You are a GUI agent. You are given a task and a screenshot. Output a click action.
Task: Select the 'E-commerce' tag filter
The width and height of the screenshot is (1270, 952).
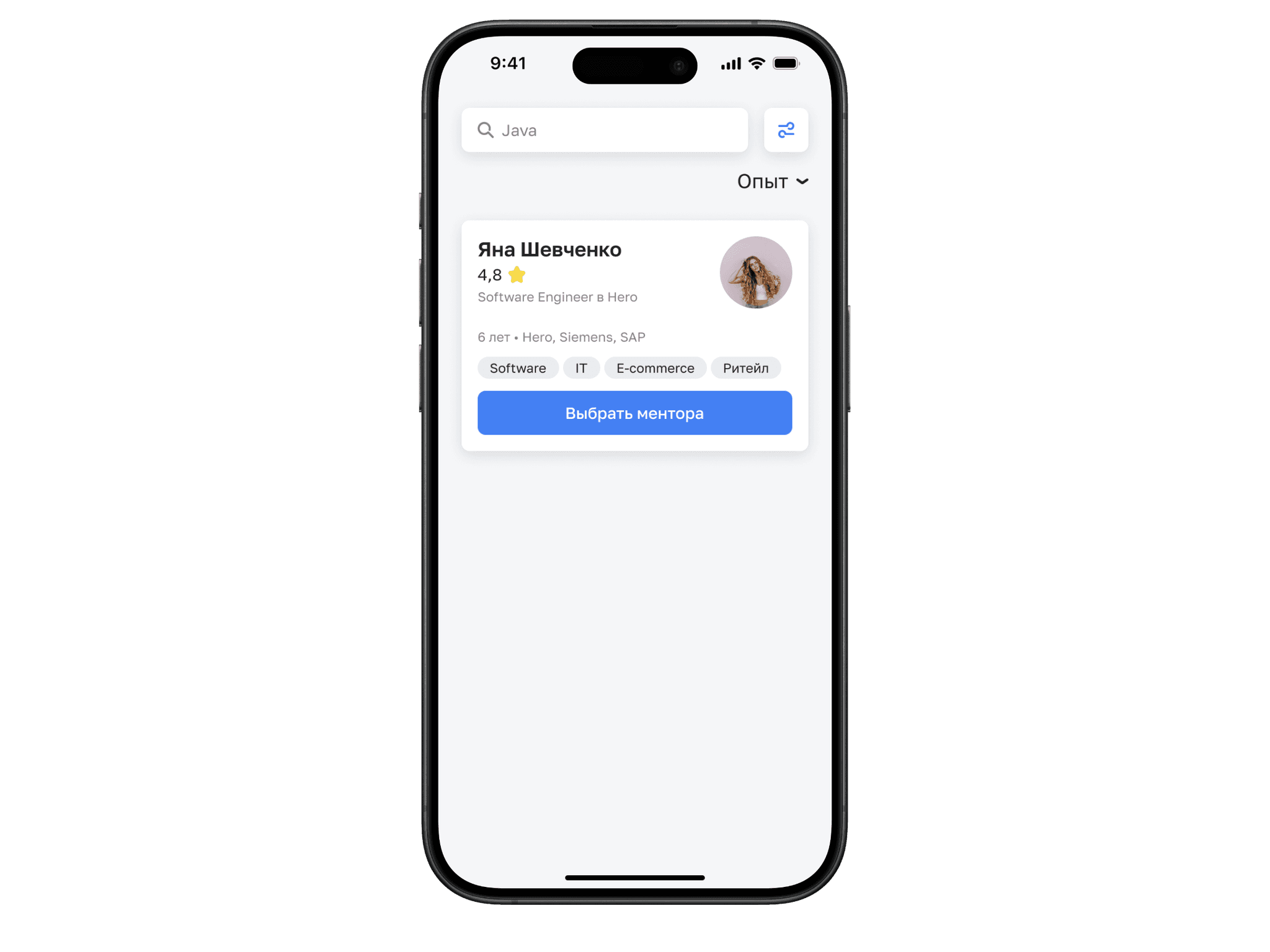click(654, 368)
